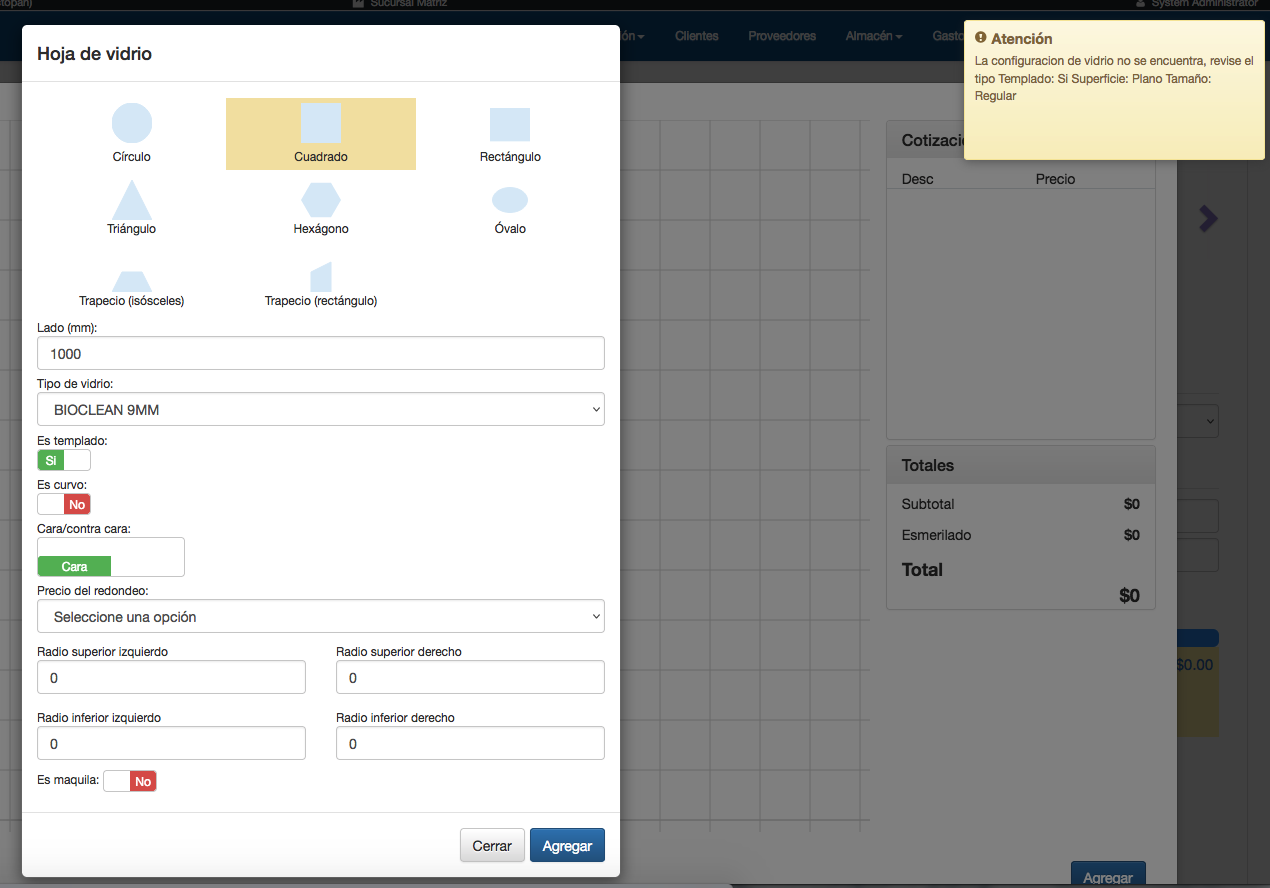Select the Triángulo shape icon
Image resolution: width=1270 pixels, height=888 pixels.
tap(131, 200)
